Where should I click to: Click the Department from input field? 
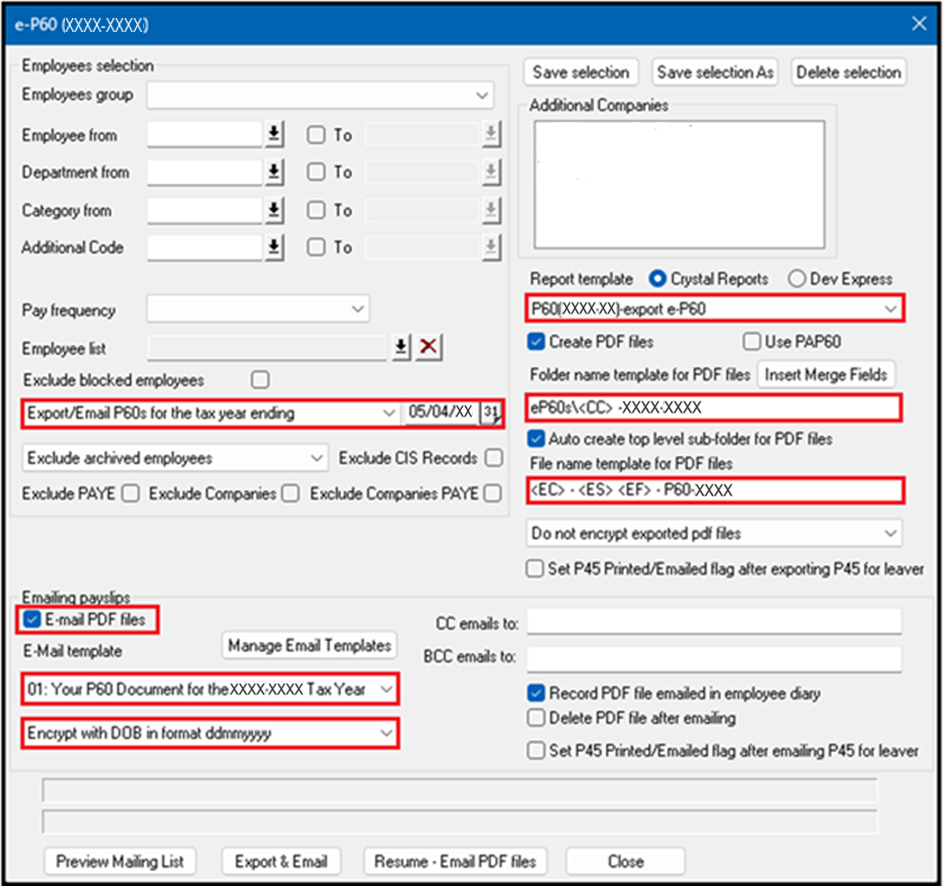pos(205,172)
